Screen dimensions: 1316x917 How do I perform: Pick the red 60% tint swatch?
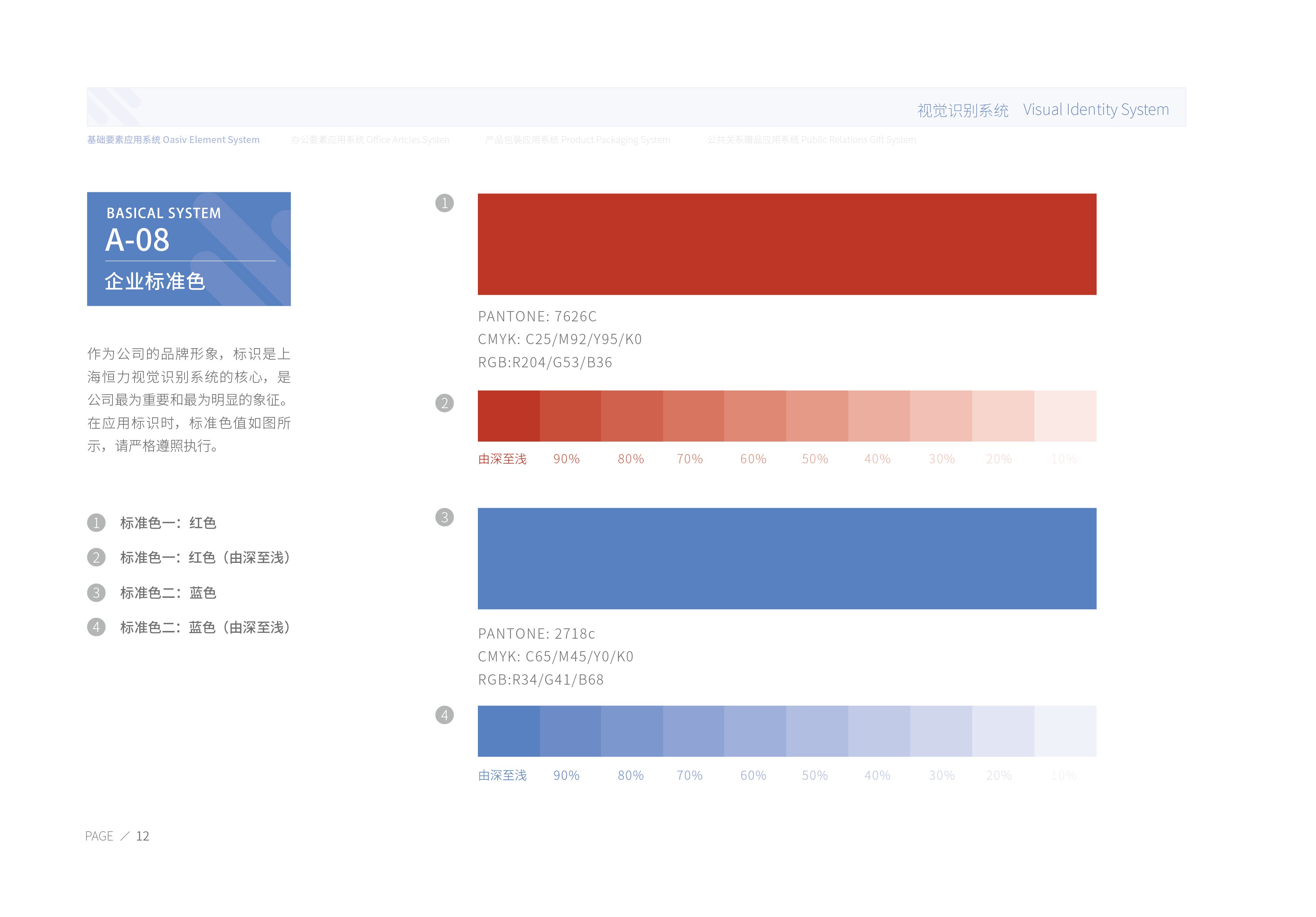point(755,416)
